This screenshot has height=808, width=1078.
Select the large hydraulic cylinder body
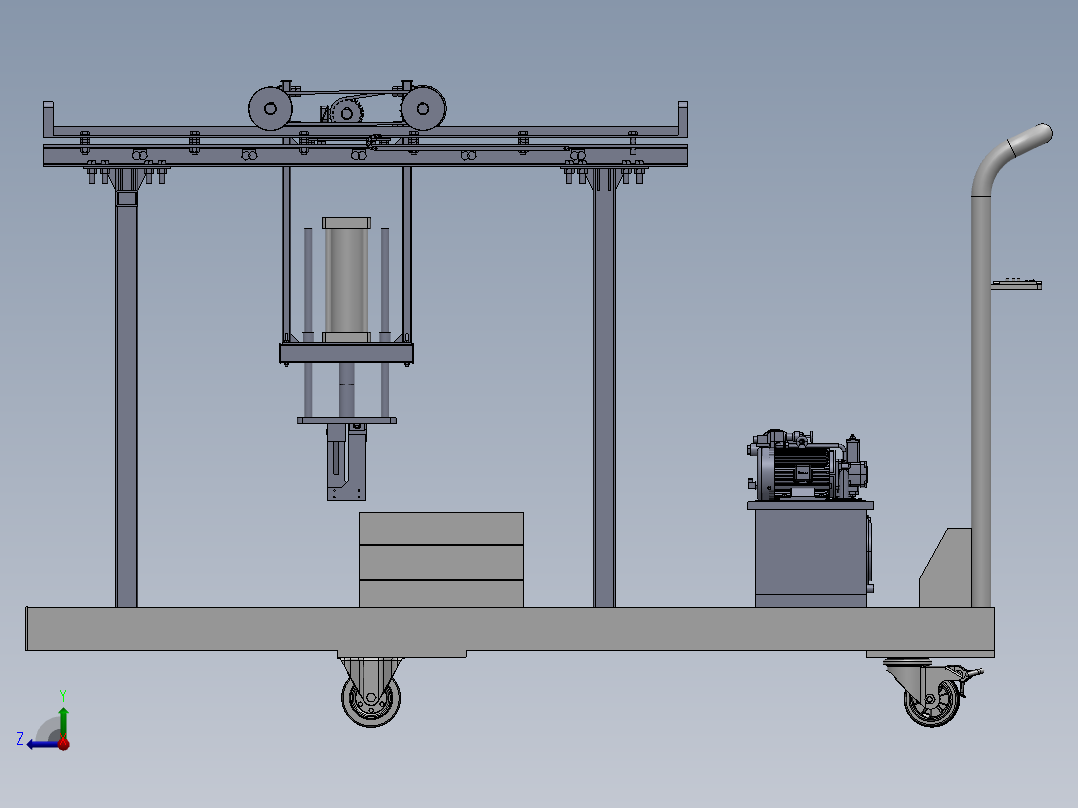346,280
